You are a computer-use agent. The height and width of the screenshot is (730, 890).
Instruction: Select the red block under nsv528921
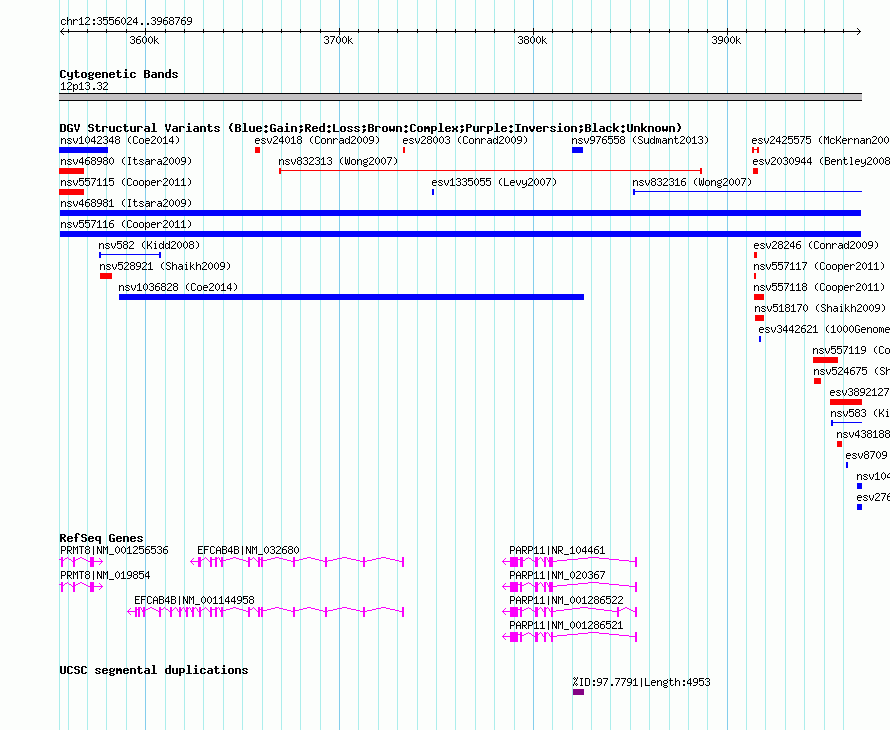point(106,276)
